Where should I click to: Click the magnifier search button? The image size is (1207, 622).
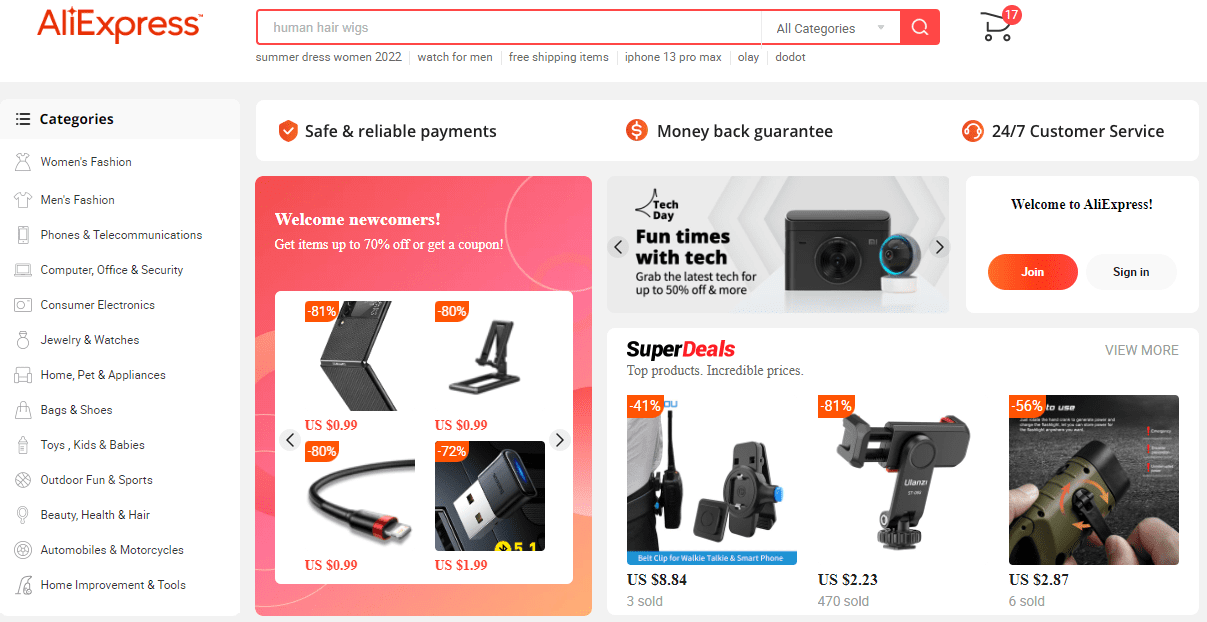point(920,27)
